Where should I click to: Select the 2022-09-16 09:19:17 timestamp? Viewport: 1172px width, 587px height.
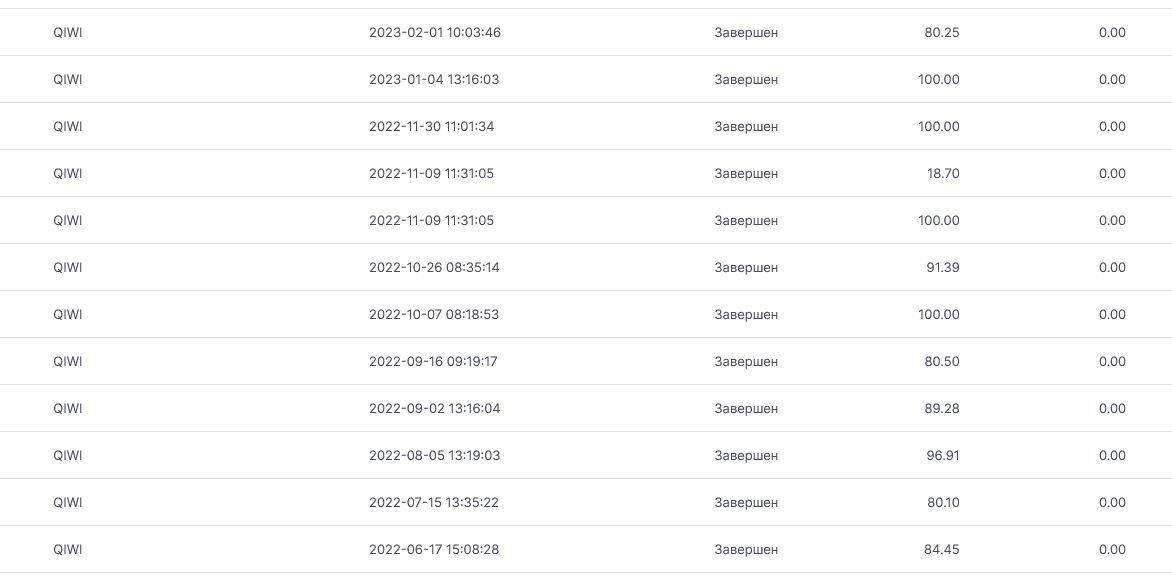pos(433,362)
